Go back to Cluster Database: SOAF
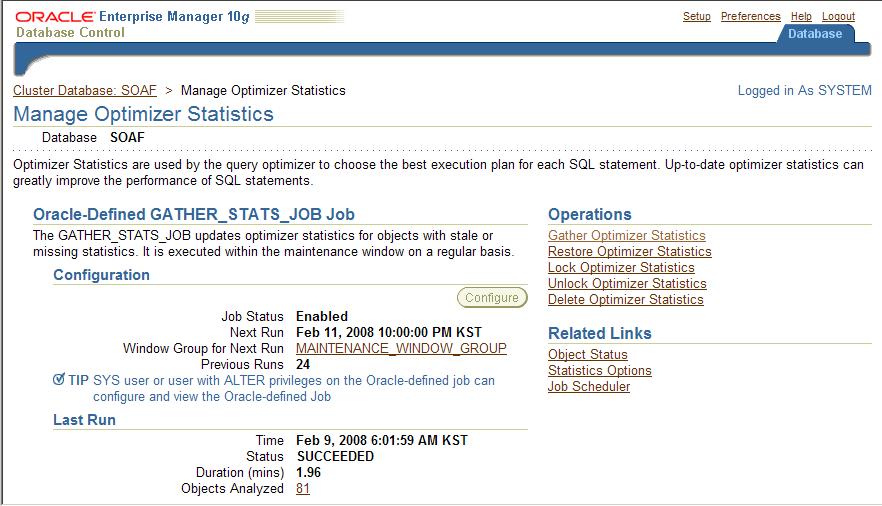 (x=85, y=91)
